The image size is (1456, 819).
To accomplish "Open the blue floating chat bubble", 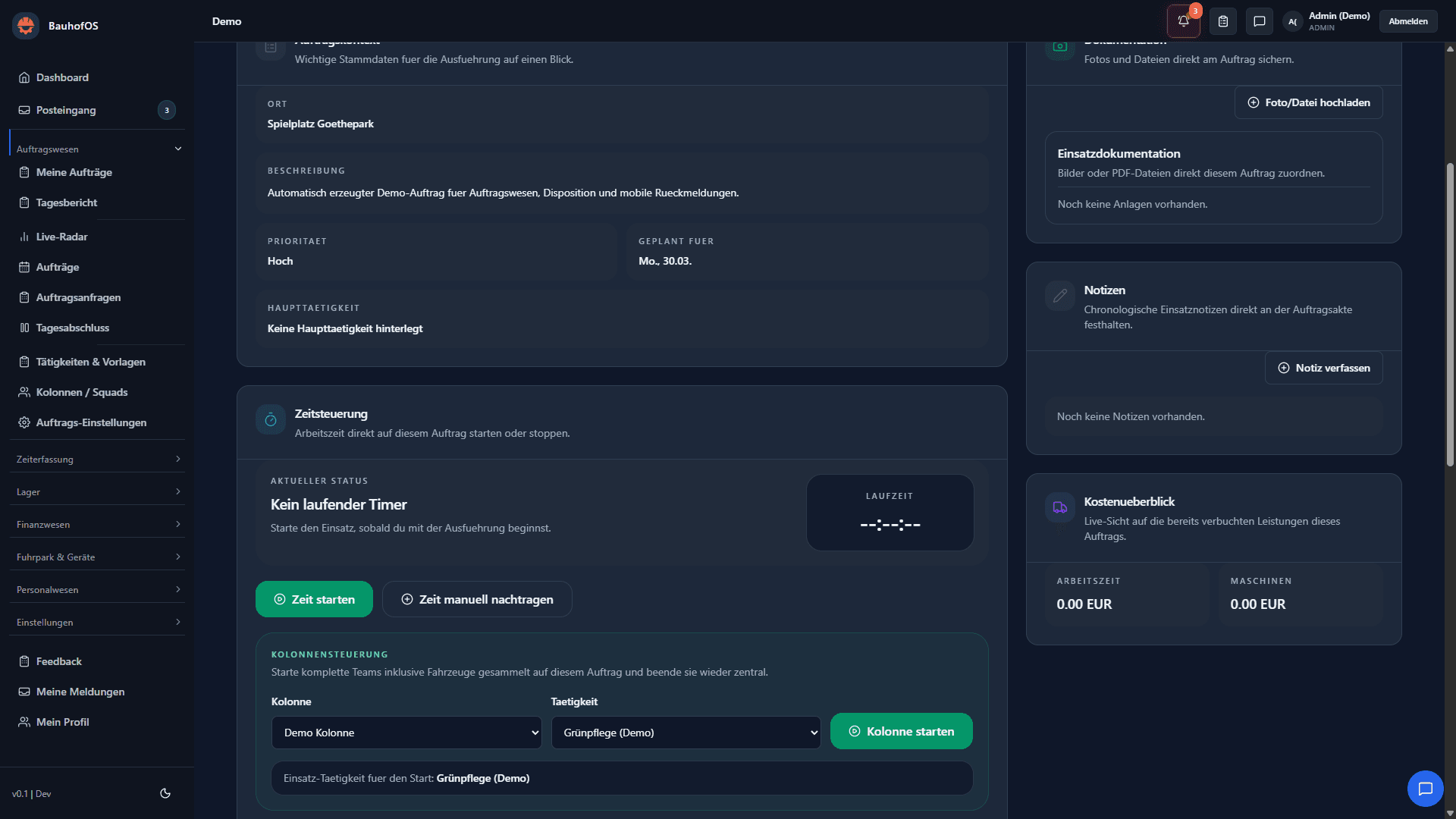I will point(1425,789).
